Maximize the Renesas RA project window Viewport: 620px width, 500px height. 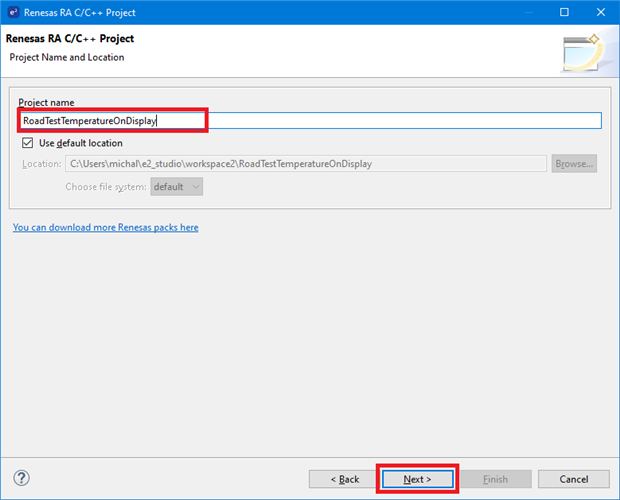click(x=564, y=12)
